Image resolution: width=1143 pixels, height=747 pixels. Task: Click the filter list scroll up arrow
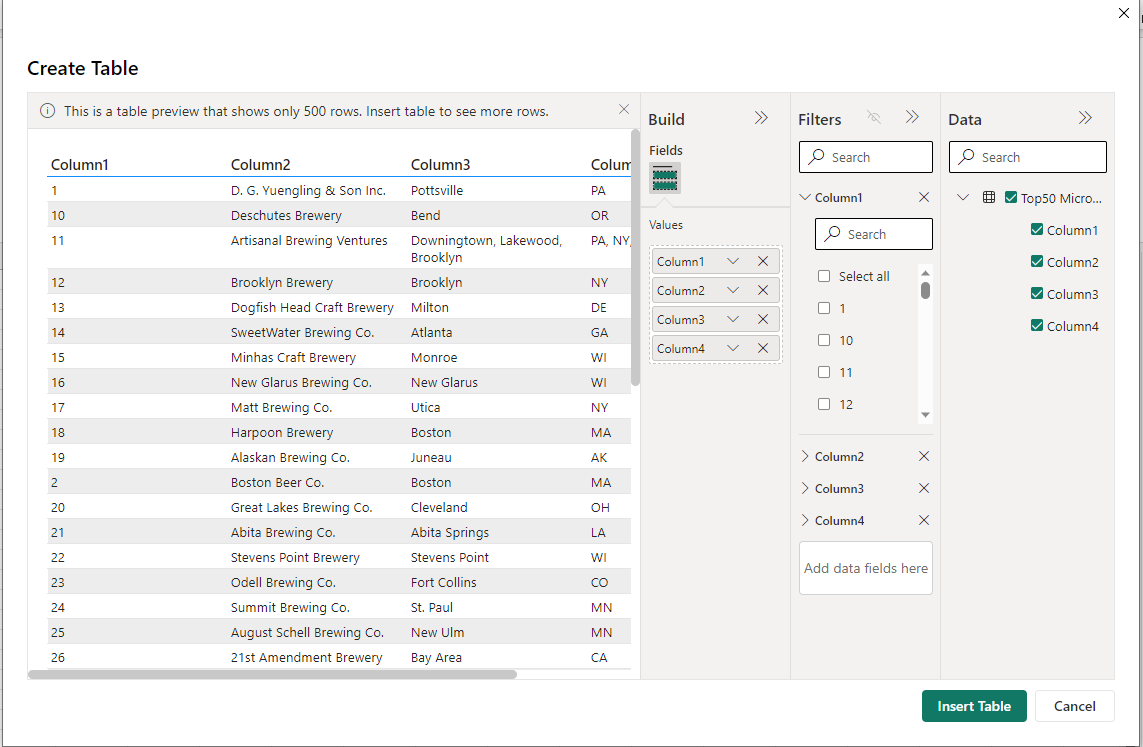click(x=925, y=273)
